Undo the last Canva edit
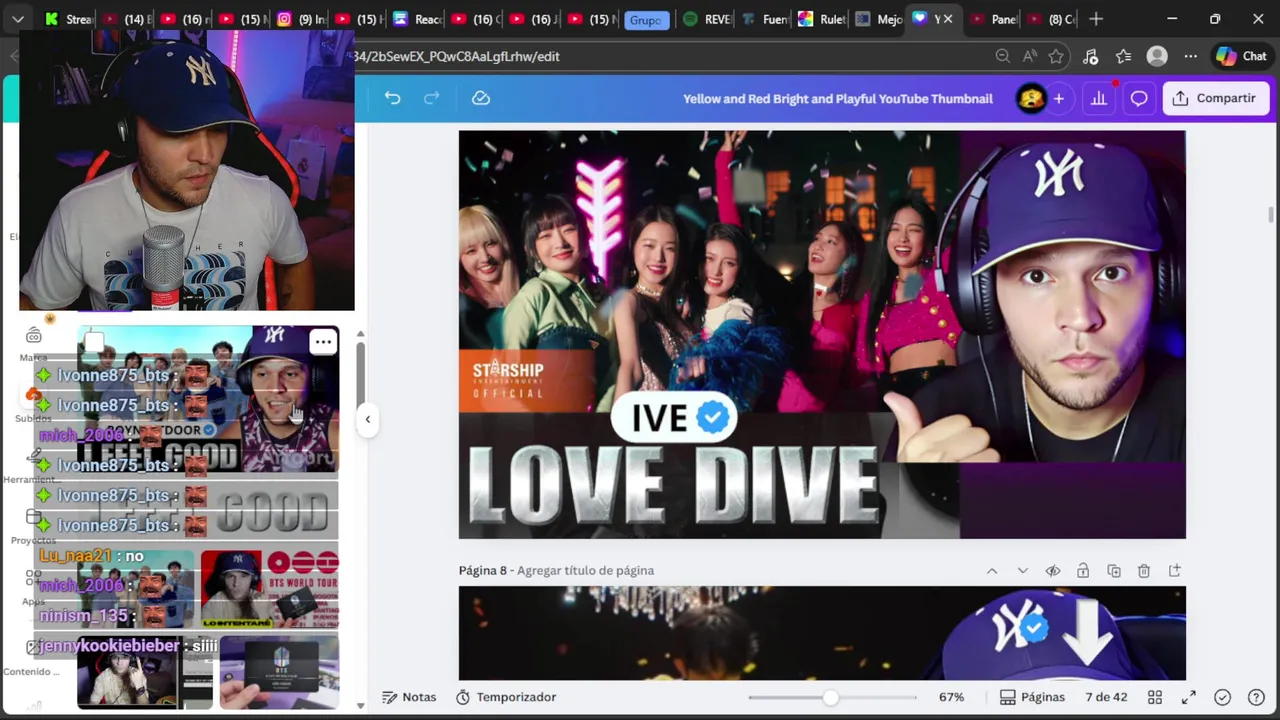Screen dimensions: 1280x720 pos(392,98)
